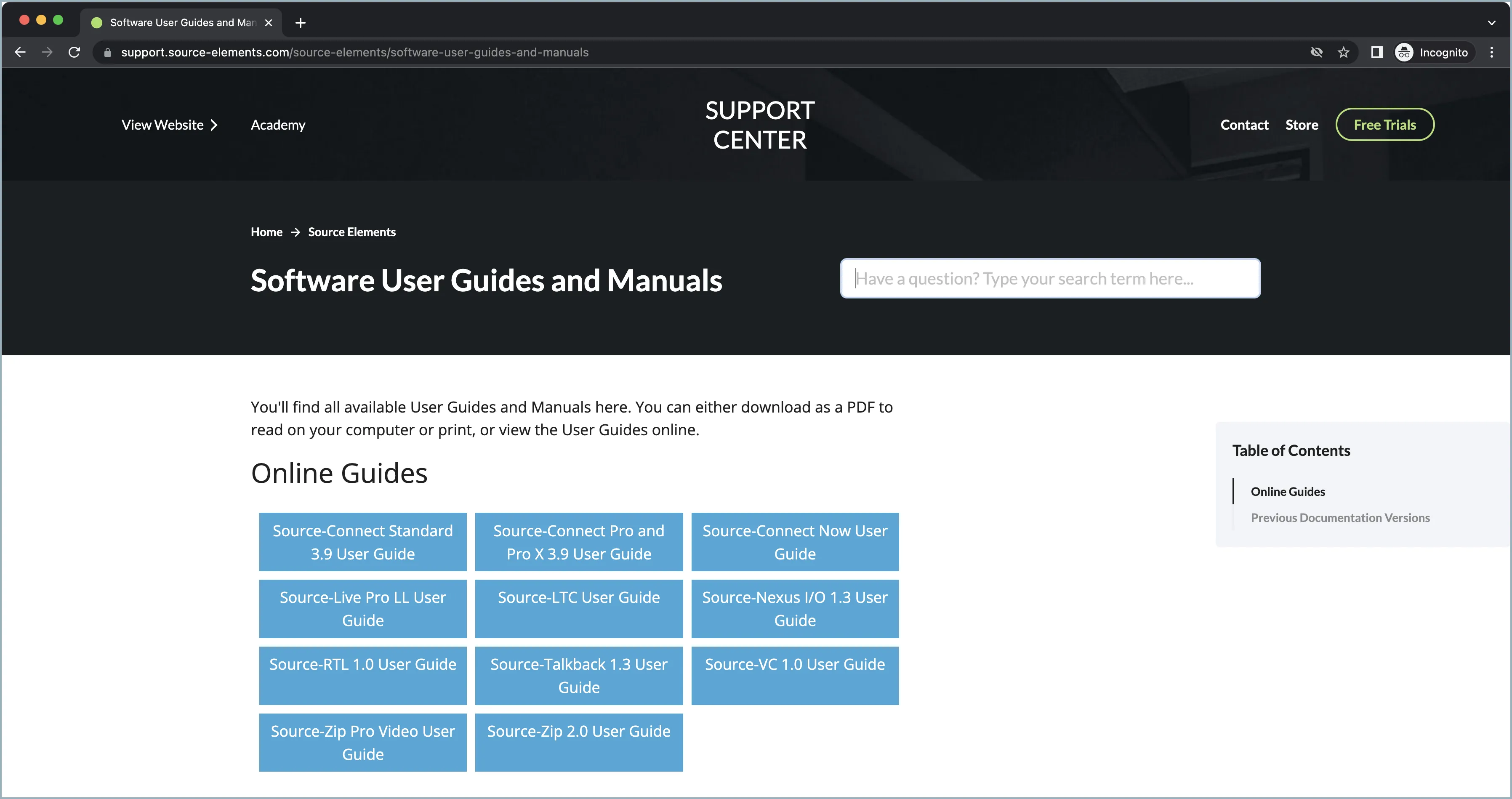Open Source-Zip Pro Video User Guide

coord(363,743)
